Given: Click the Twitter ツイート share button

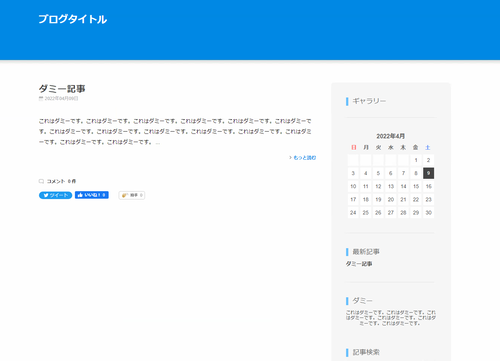Looking at the screenshot, I should point(55,195).
